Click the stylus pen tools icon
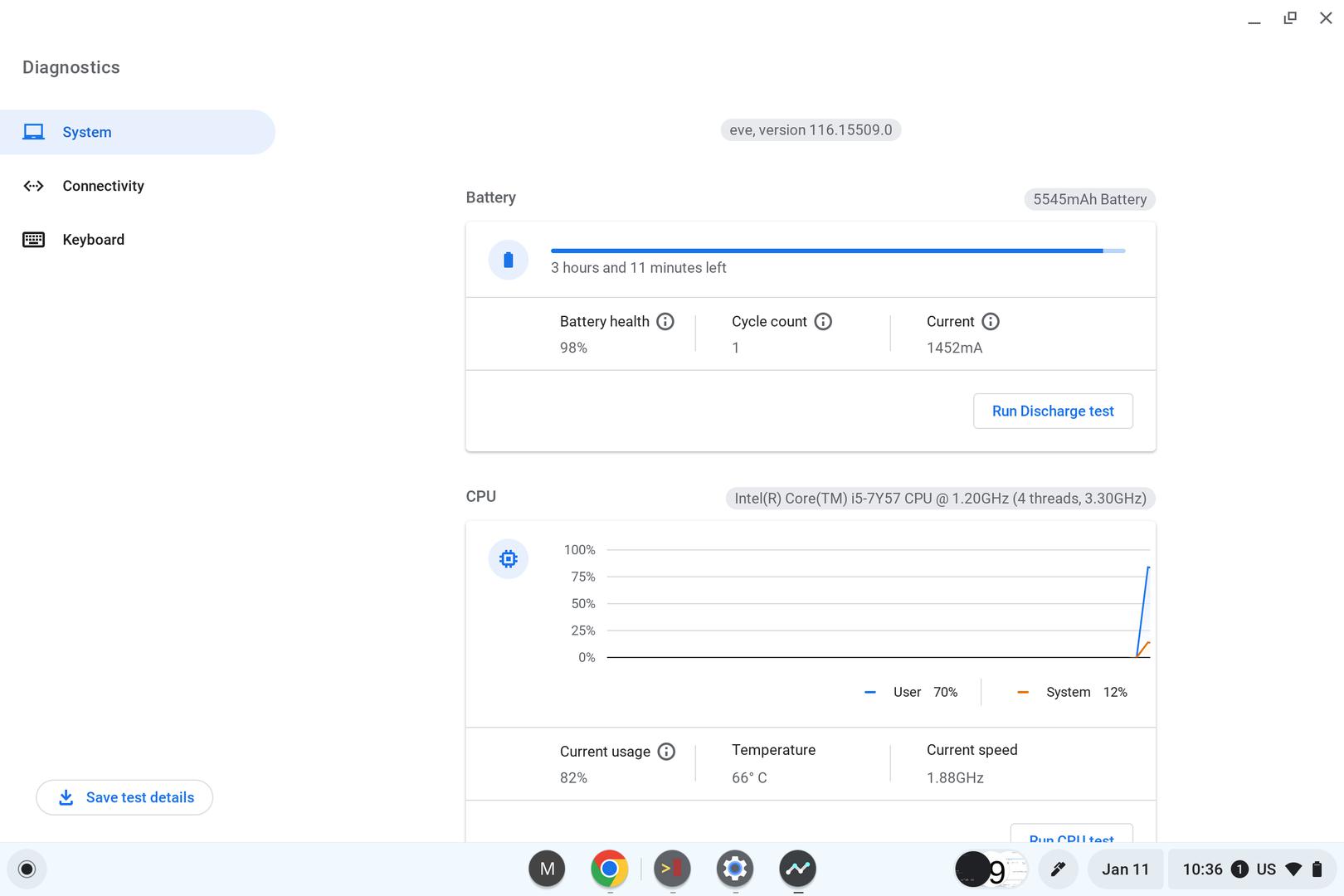 click(x=1058, y=869)
